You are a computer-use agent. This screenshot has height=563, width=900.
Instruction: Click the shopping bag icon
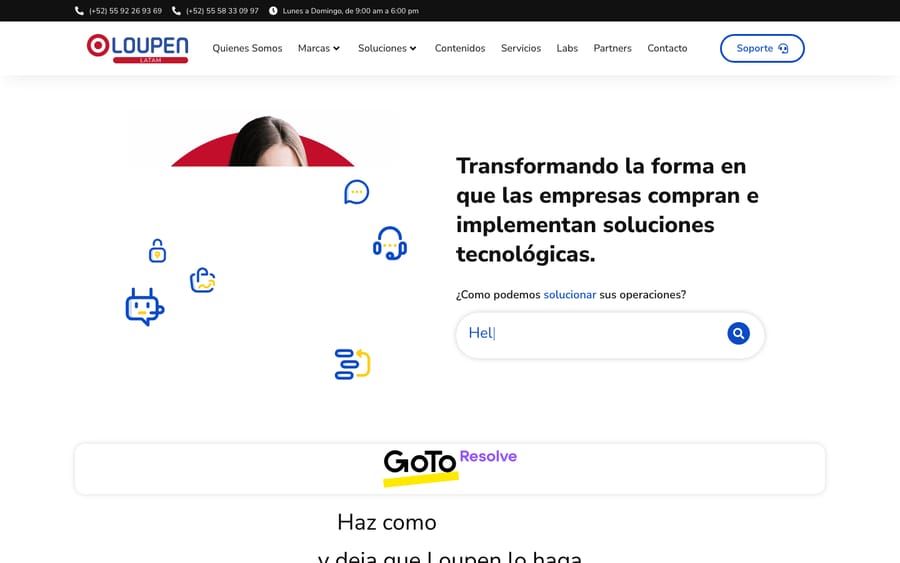[x=203, y=281]
